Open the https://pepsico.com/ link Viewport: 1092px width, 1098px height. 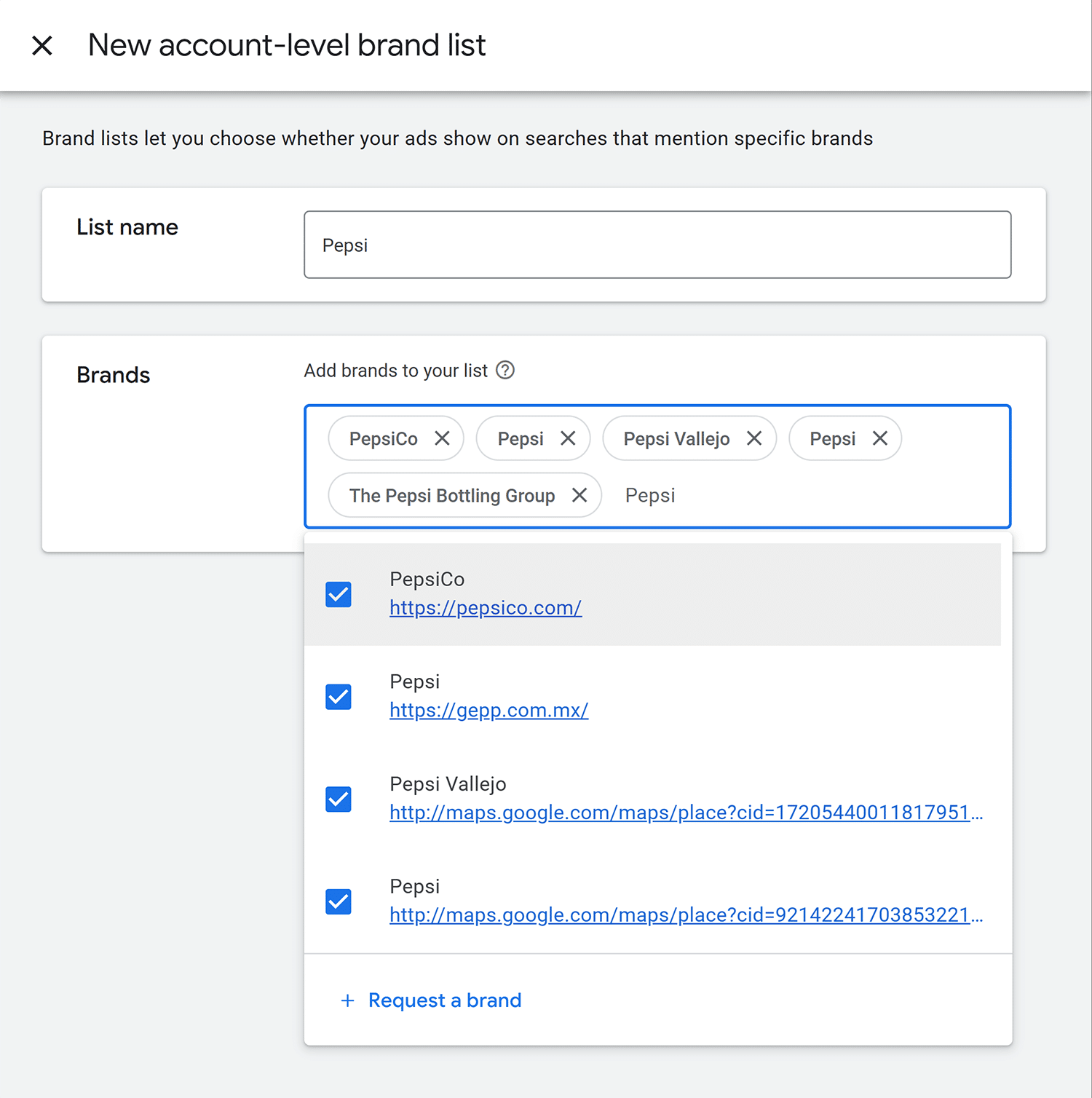coord(486,608)
